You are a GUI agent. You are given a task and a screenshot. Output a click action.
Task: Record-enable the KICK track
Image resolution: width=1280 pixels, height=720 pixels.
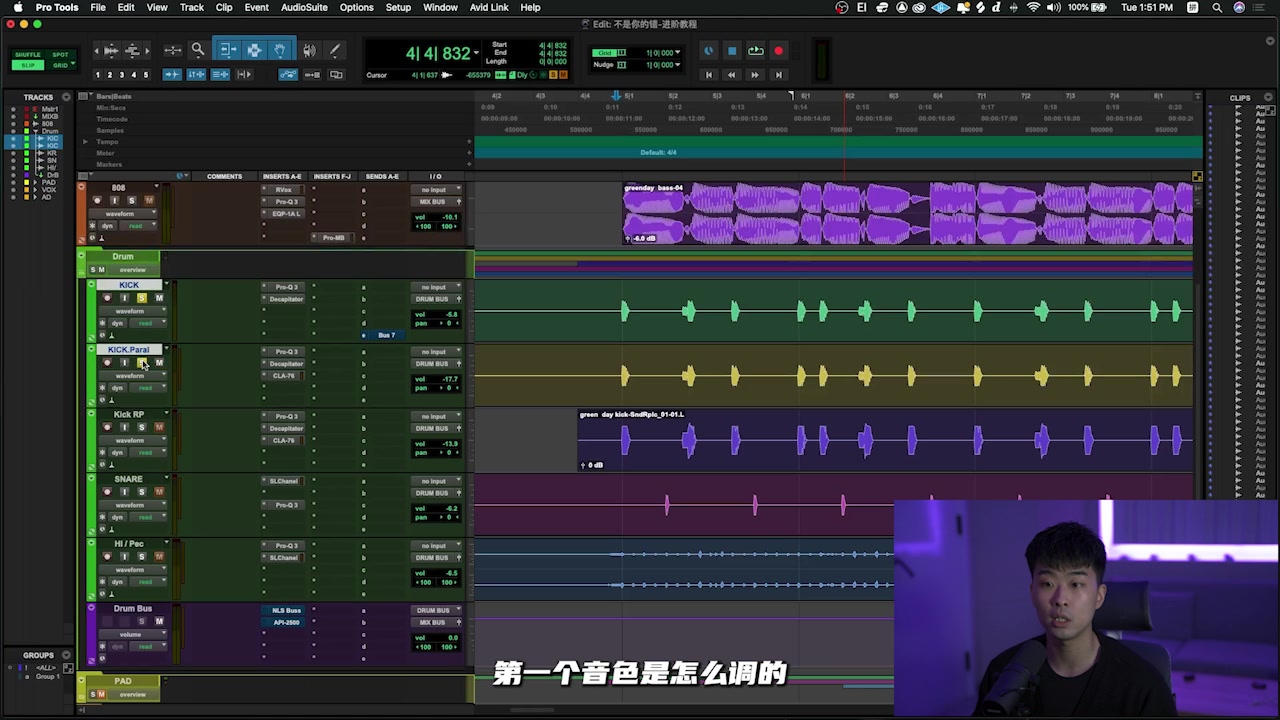108,298
